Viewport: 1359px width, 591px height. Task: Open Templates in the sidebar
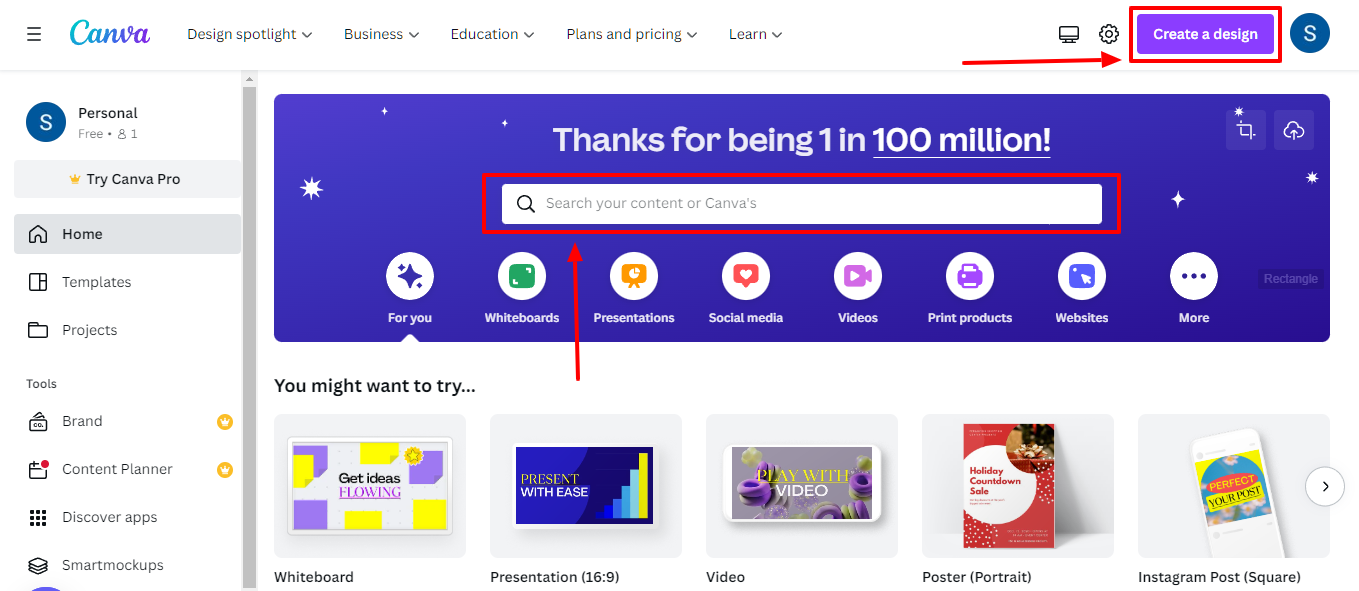coord(128,282)
